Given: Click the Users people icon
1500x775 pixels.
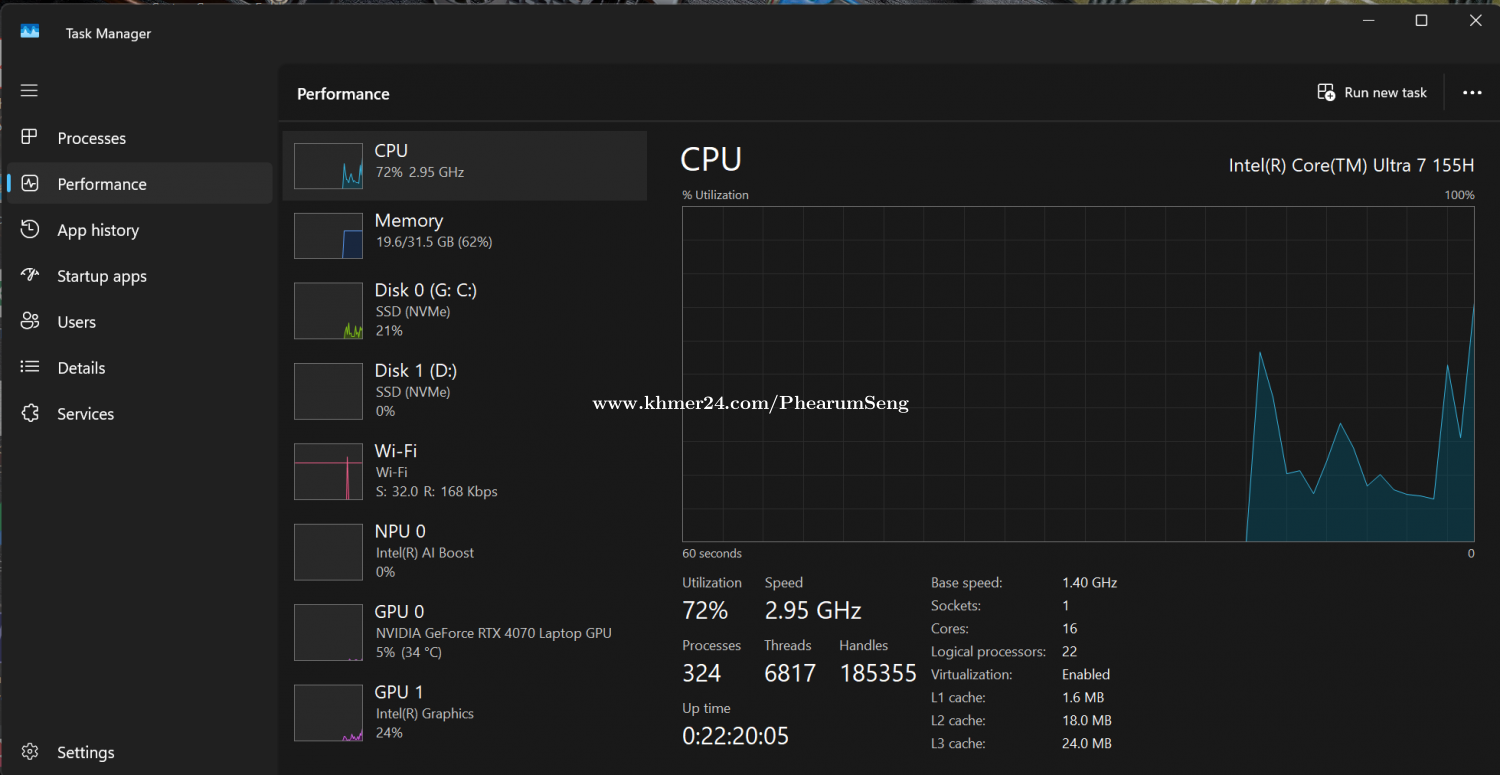Looking at the screenshot, I should [x=29, y=321].
